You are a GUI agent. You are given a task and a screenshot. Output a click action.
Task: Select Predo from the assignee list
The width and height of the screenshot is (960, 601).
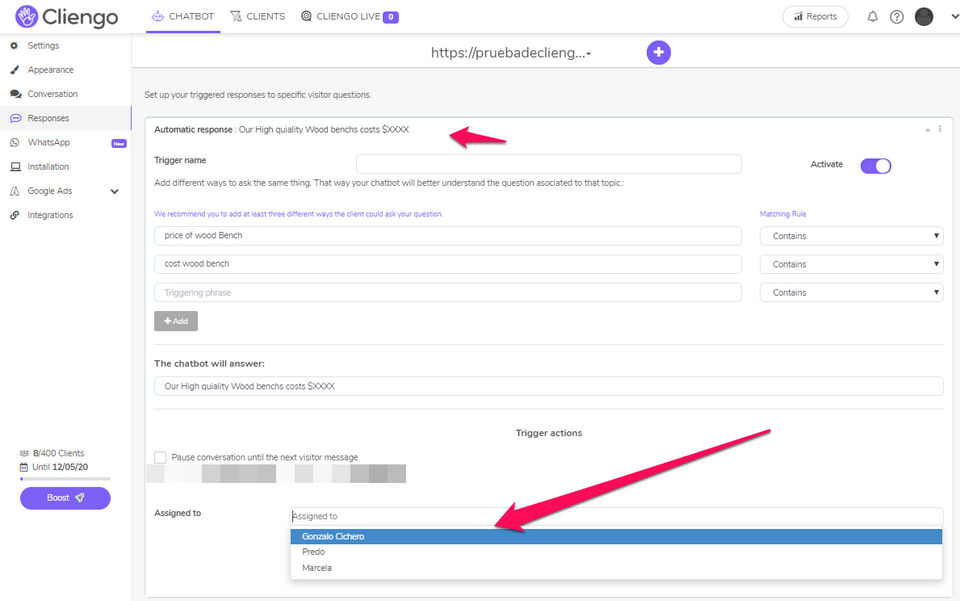tap(616, 552)
